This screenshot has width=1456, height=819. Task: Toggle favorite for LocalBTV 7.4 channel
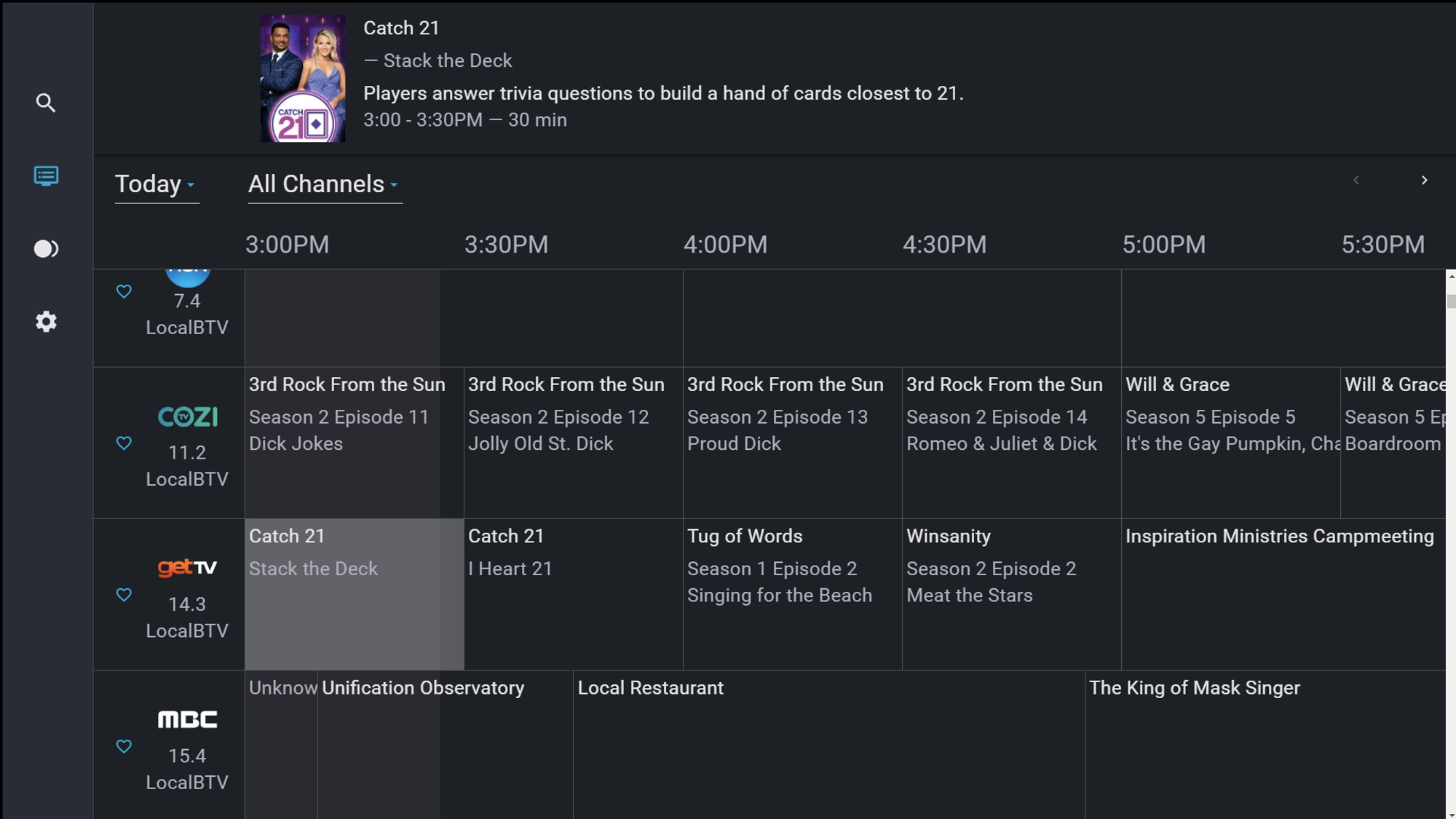[123, 291]
